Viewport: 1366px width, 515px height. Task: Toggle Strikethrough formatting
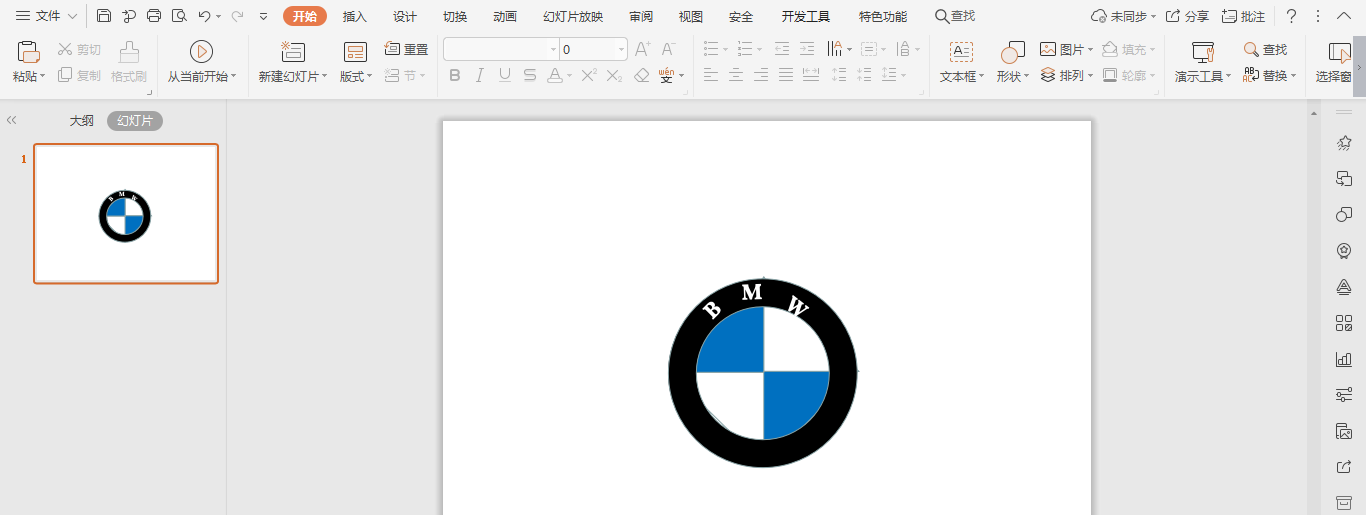(530, 75)
